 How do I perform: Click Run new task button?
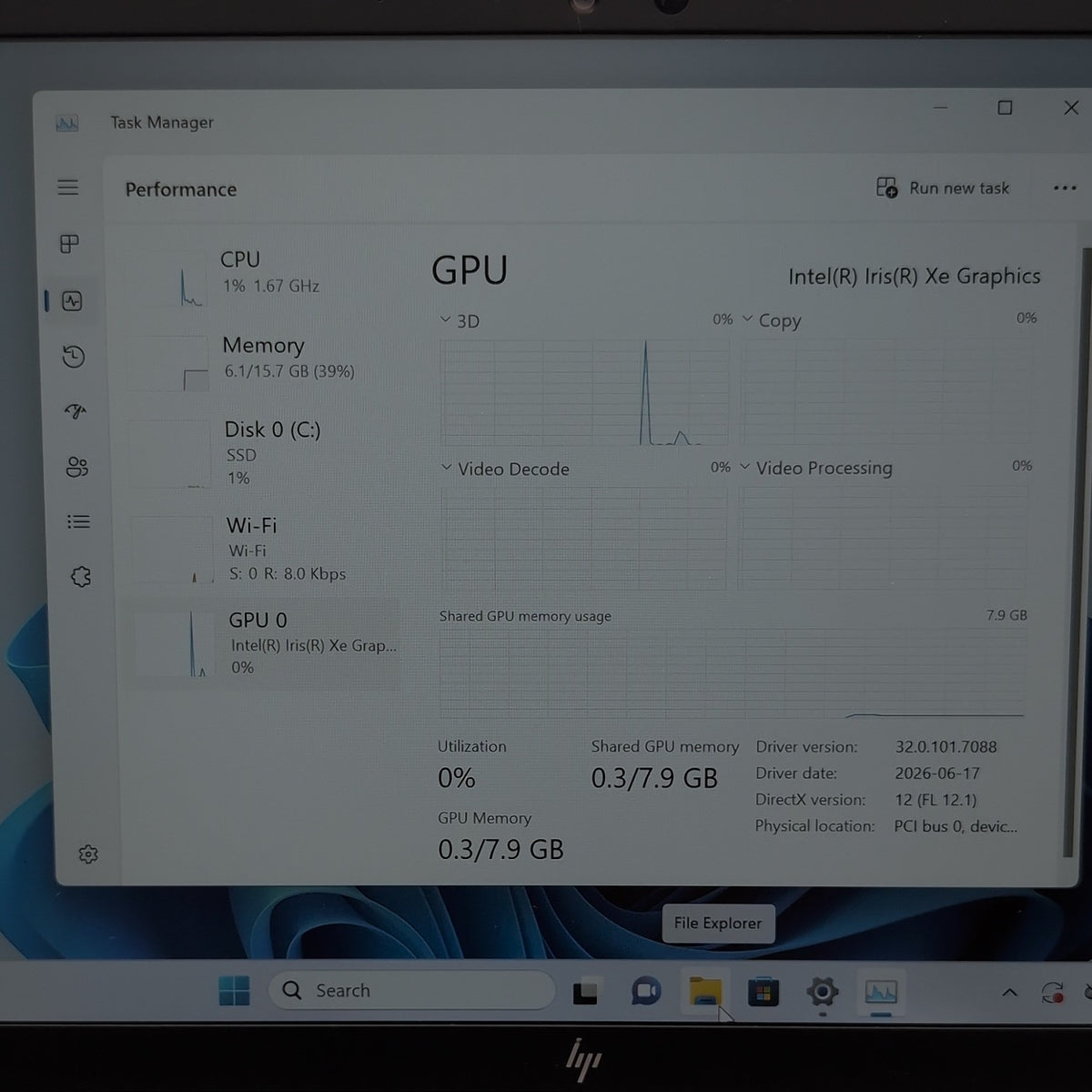(x=943, y=187)
